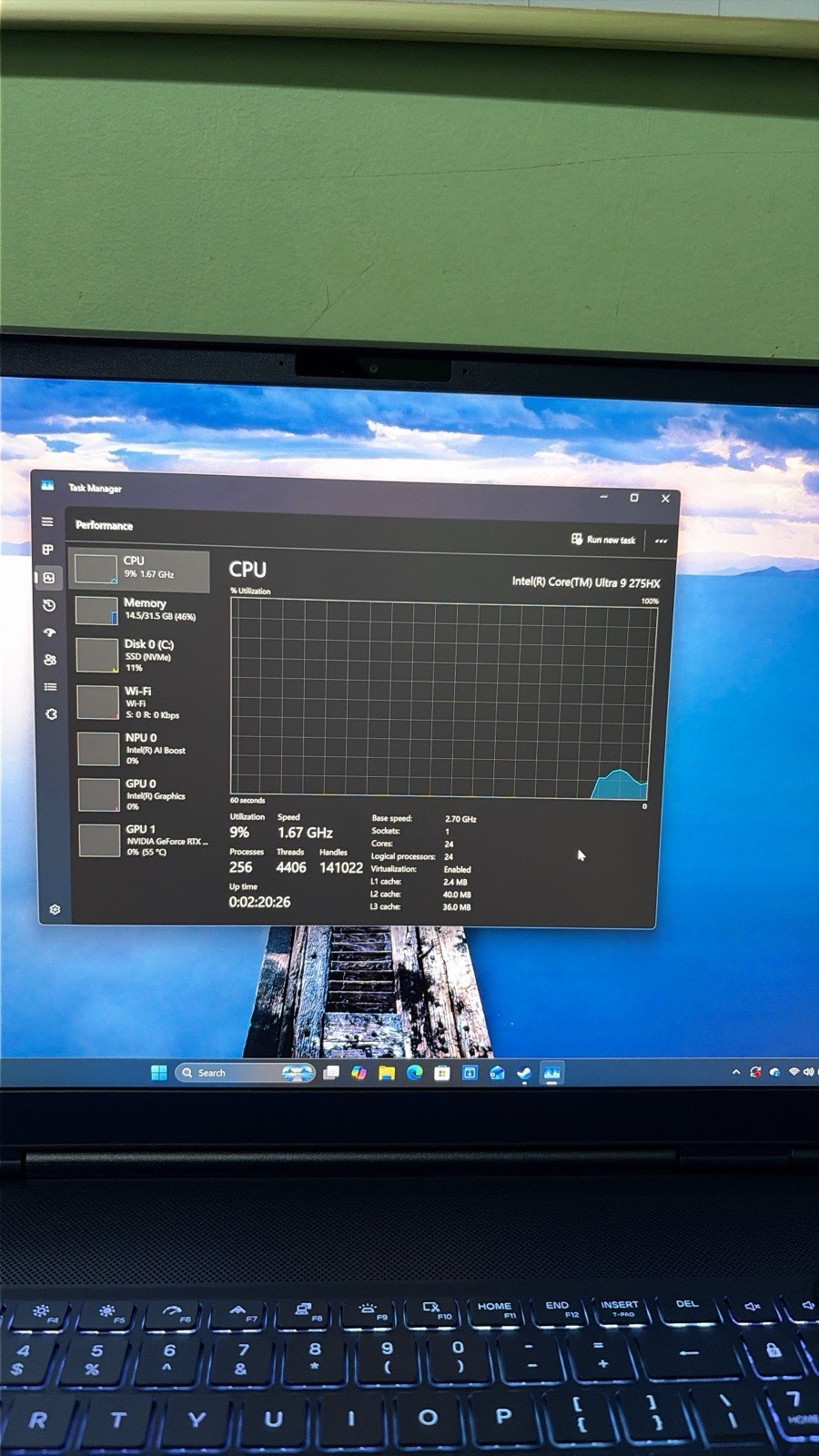This screenshot has height=1456, width=819.
Task: Click the 256 processes value
Action: [241, 867]
